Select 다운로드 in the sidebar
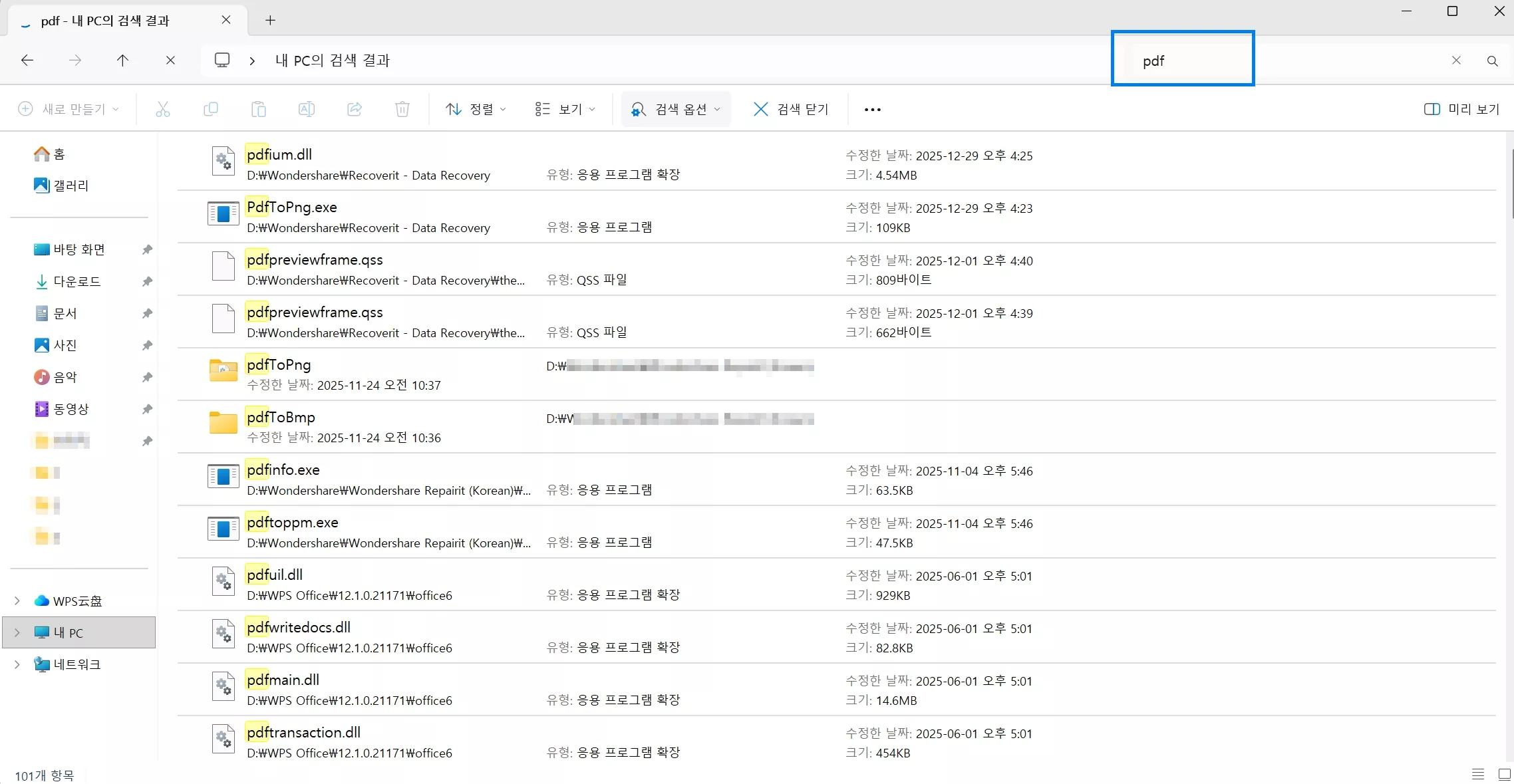This screenshot has height=784, width=1514. pos(76,281)
